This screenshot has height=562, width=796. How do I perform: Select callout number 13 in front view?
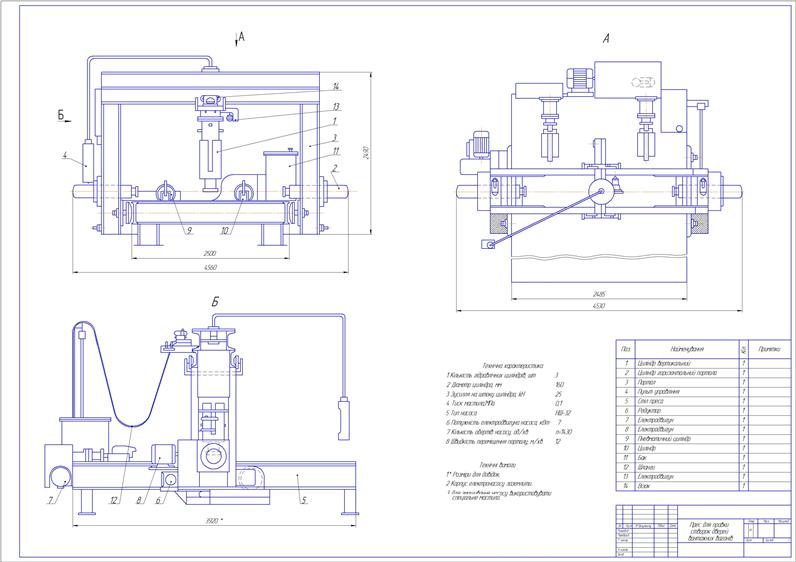[336, 107]
